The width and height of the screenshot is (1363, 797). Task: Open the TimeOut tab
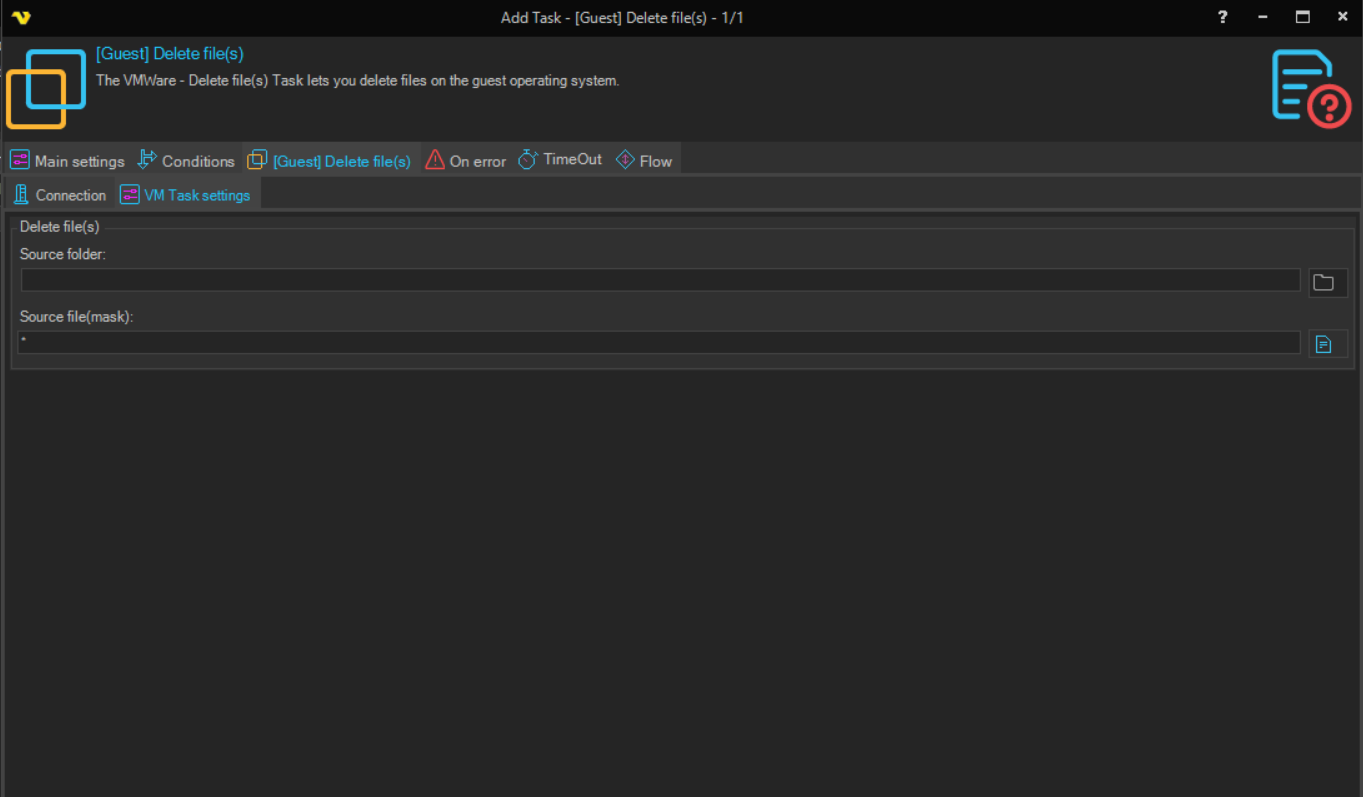[561, 160]
